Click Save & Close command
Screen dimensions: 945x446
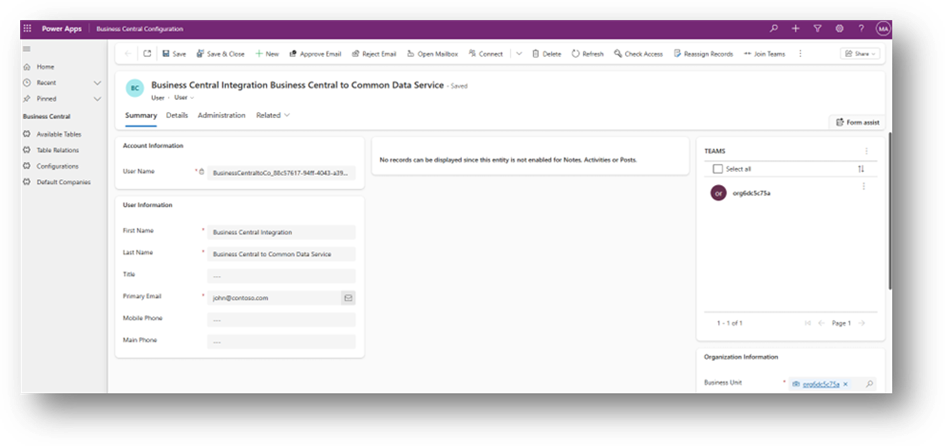tap(221, 54)
